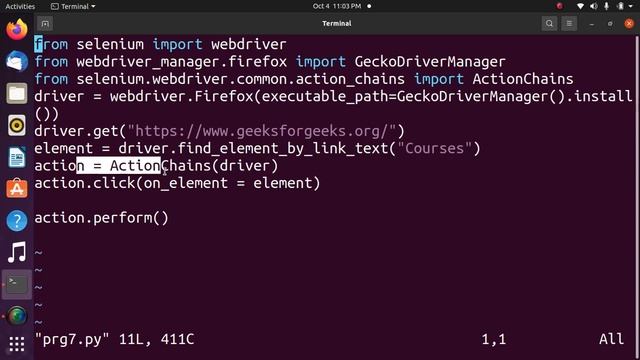Click 'webdriver.Firefox' in driver assignment line

pos(182,96)
